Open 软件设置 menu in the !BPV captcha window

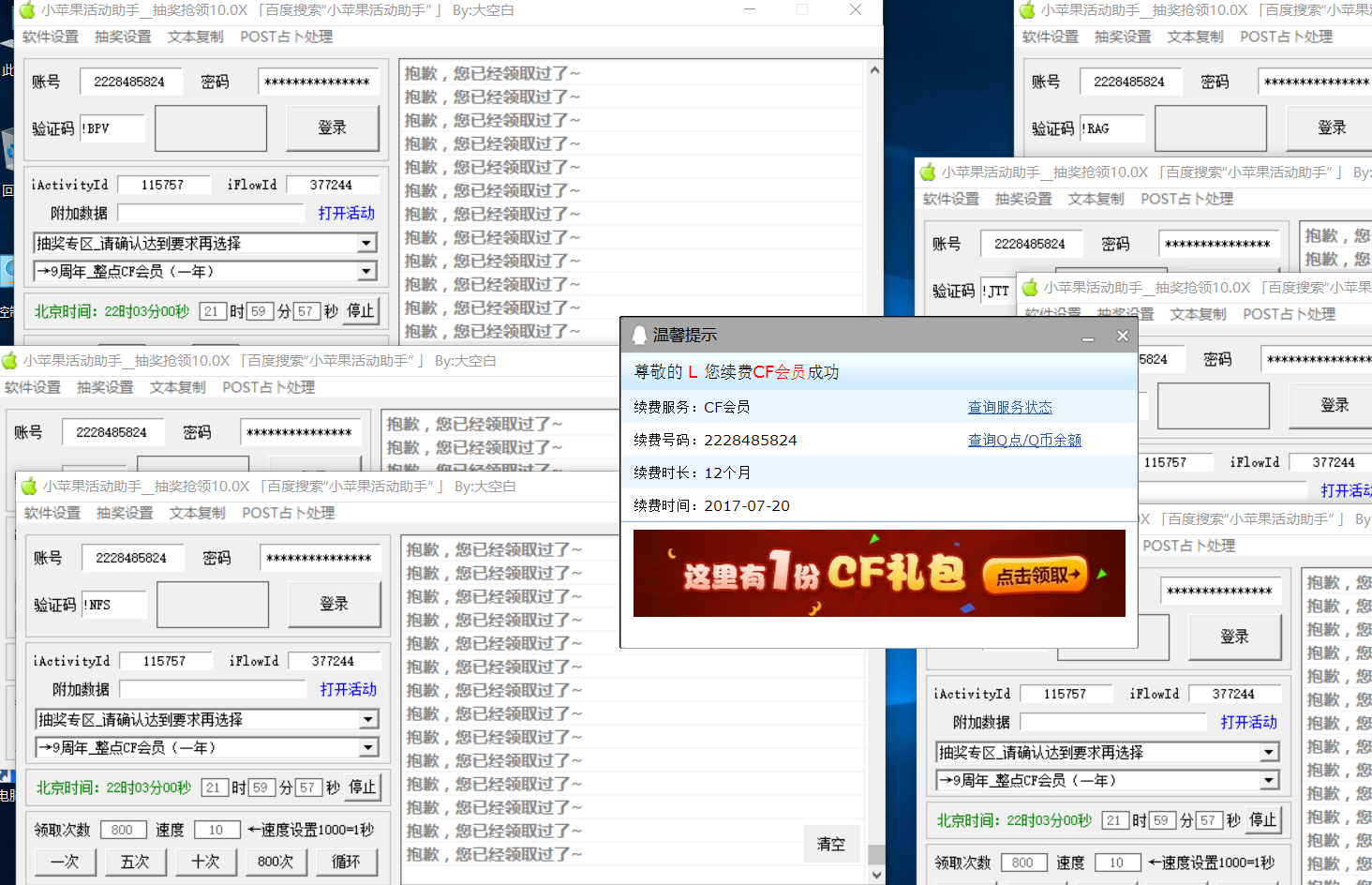(x=51, y=37)
